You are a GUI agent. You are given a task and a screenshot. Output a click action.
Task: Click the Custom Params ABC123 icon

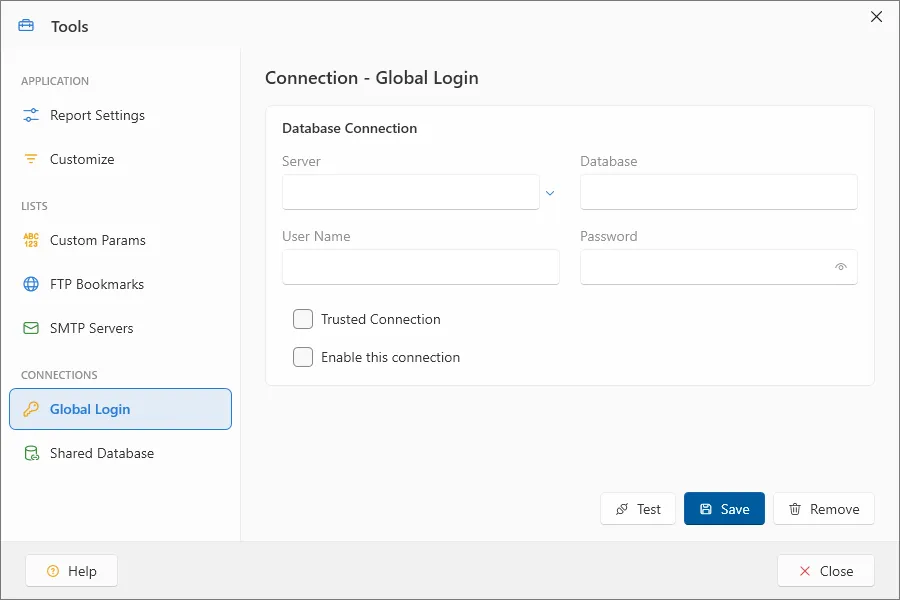coord(31,240)
